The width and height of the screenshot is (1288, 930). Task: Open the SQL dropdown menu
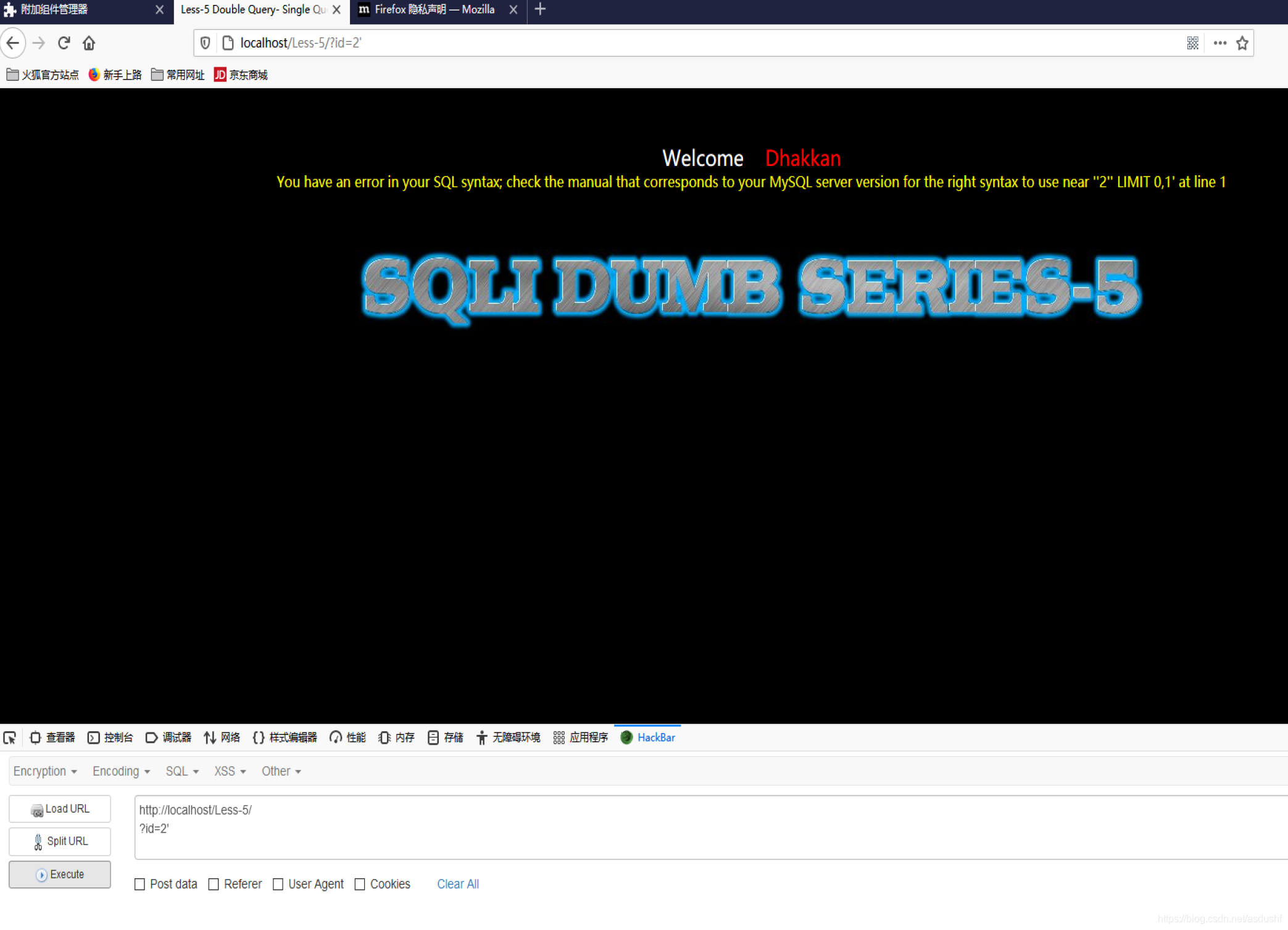(182, 771)
